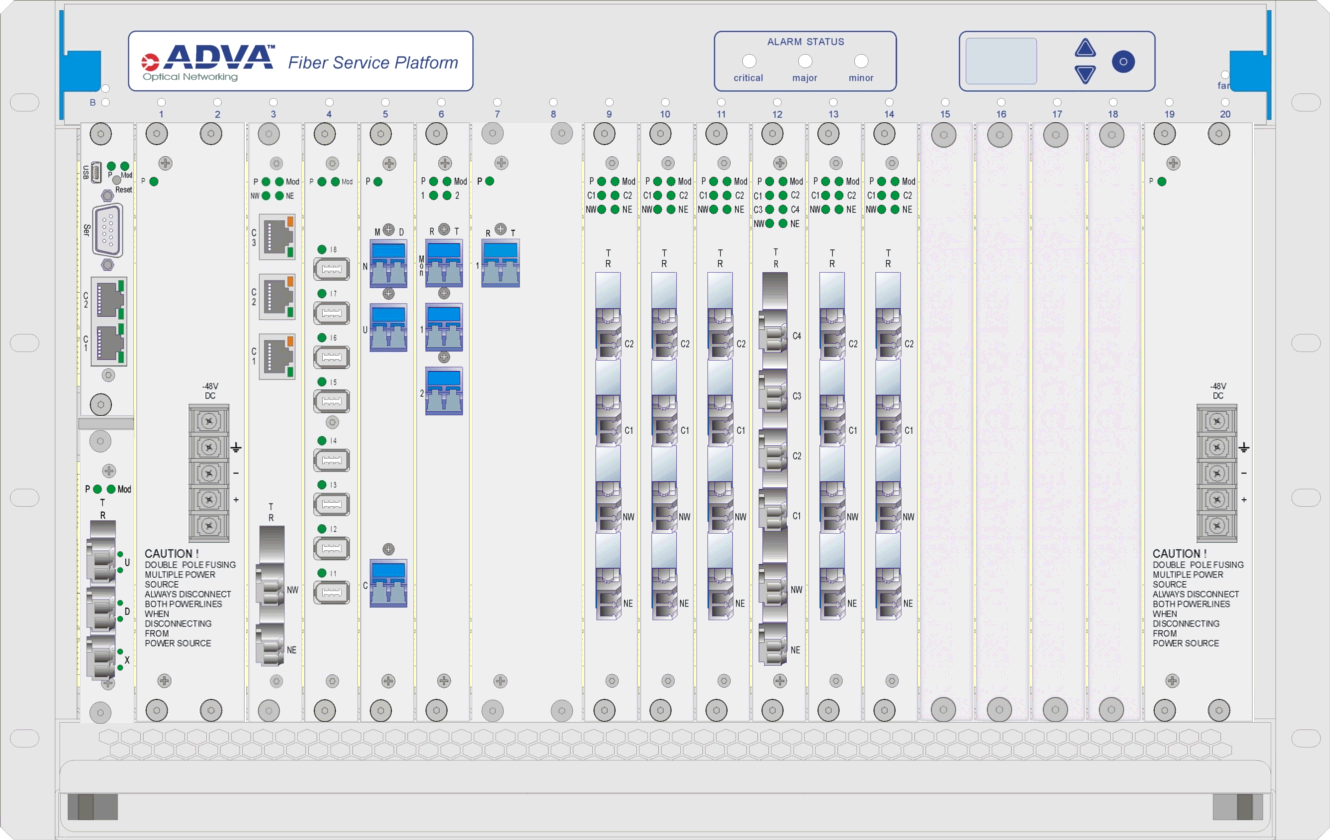Click the NE port in slot 9 module

point(610,598)
